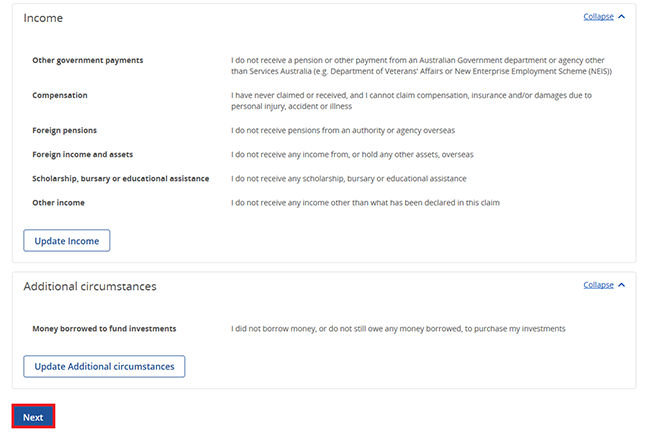The image size is (650, 436).
Task: Click the Collapse link in Additional circumstances panel
Action: click(x=598, y=285)
